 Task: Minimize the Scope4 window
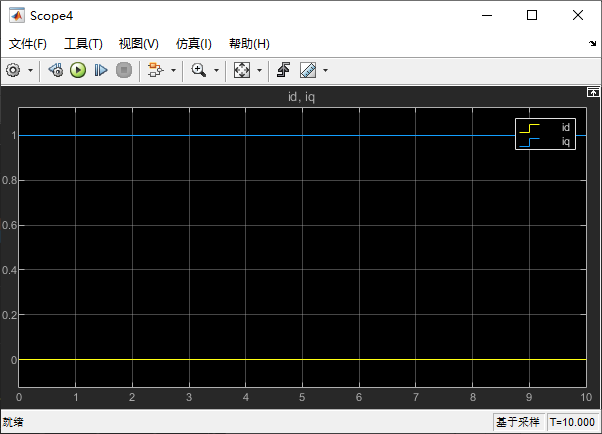[487, 15]
